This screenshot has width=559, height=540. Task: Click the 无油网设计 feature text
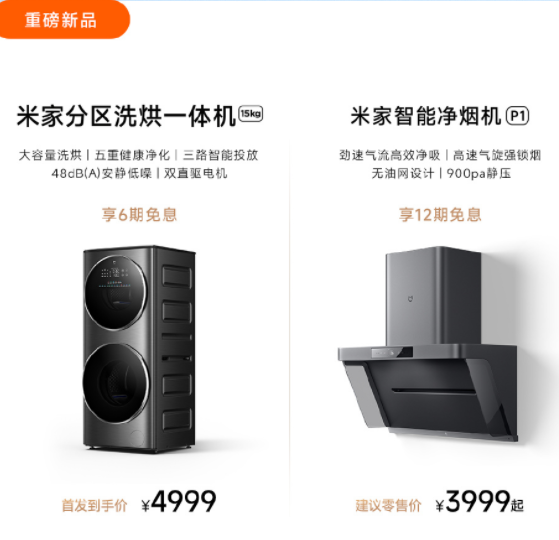tap(403, 174)
